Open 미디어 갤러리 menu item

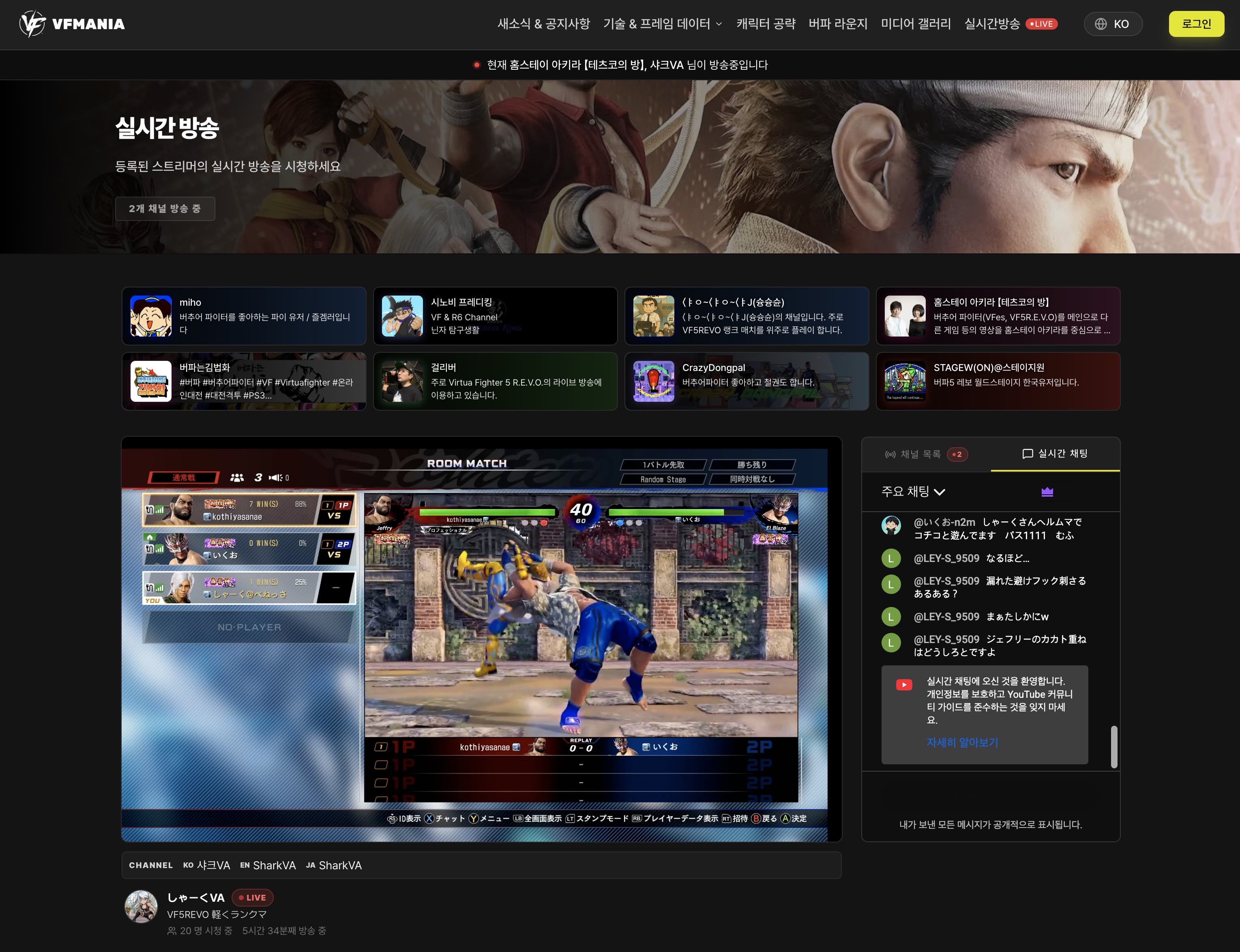click(916, 24)
